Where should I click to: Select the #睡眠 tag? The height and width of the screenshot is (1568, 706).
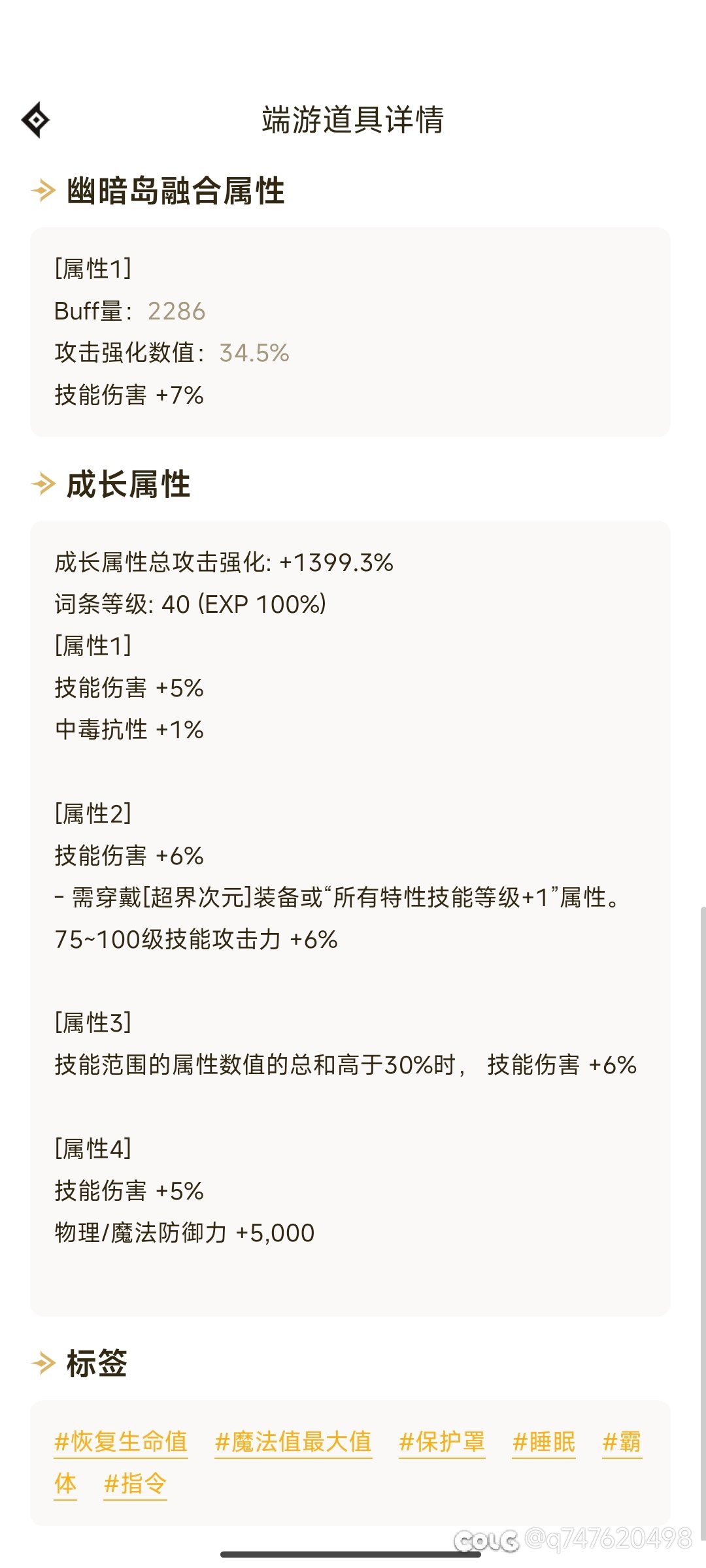(544, 1442)
